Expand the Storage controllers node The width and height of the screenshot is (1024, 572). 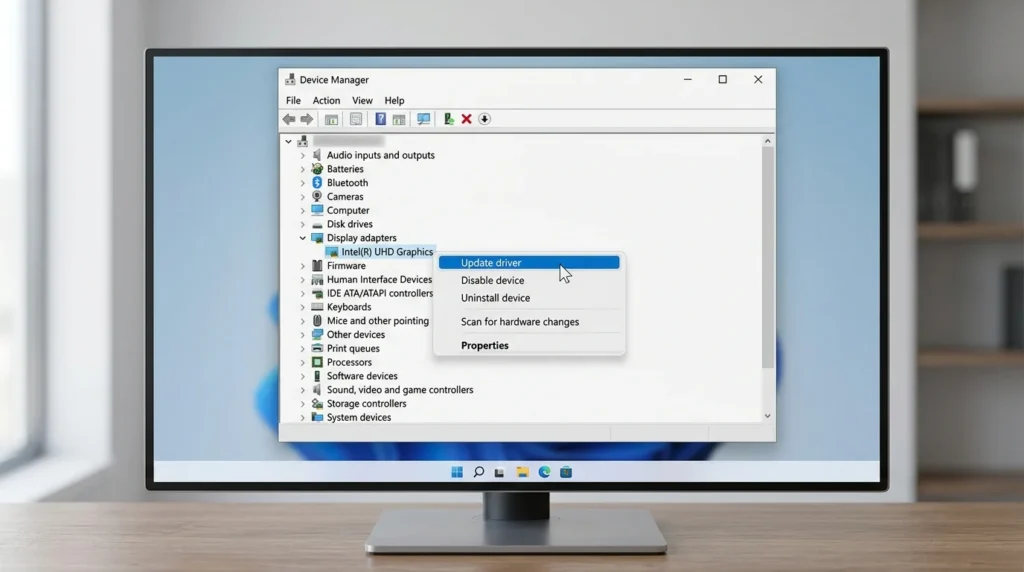(x=302, y=404)
